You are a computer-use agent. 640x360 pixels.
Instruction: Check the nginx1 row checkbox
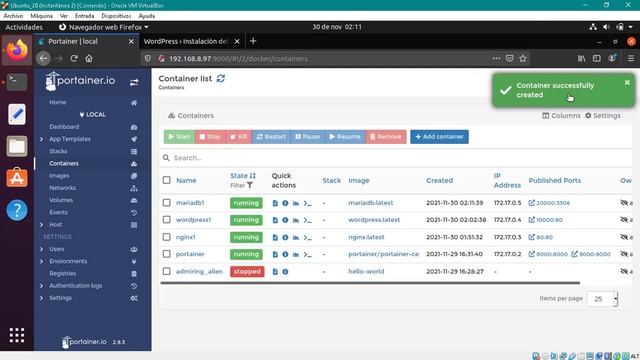(167, 237)
